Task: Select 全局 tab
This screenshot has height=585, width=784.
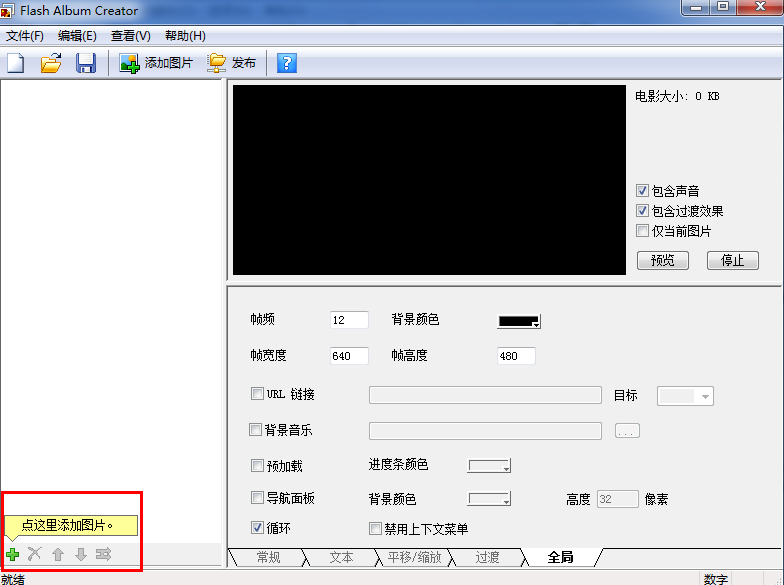Action: click(x=560, y=557)
